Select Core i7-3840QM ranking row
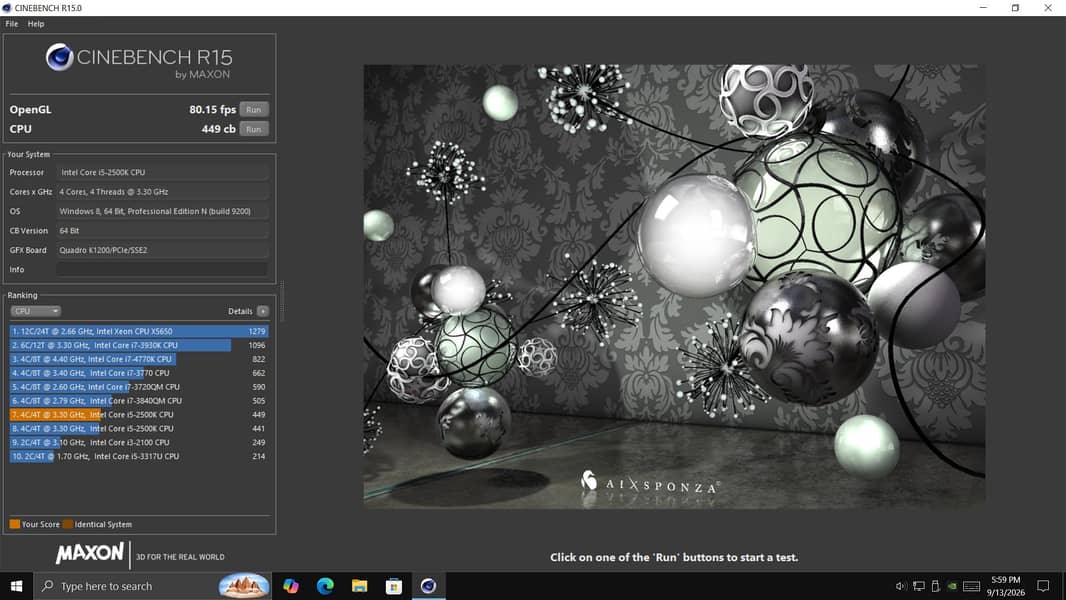Image resolution: width=1066 pixels, height=600 pixels. pos(139,401)
